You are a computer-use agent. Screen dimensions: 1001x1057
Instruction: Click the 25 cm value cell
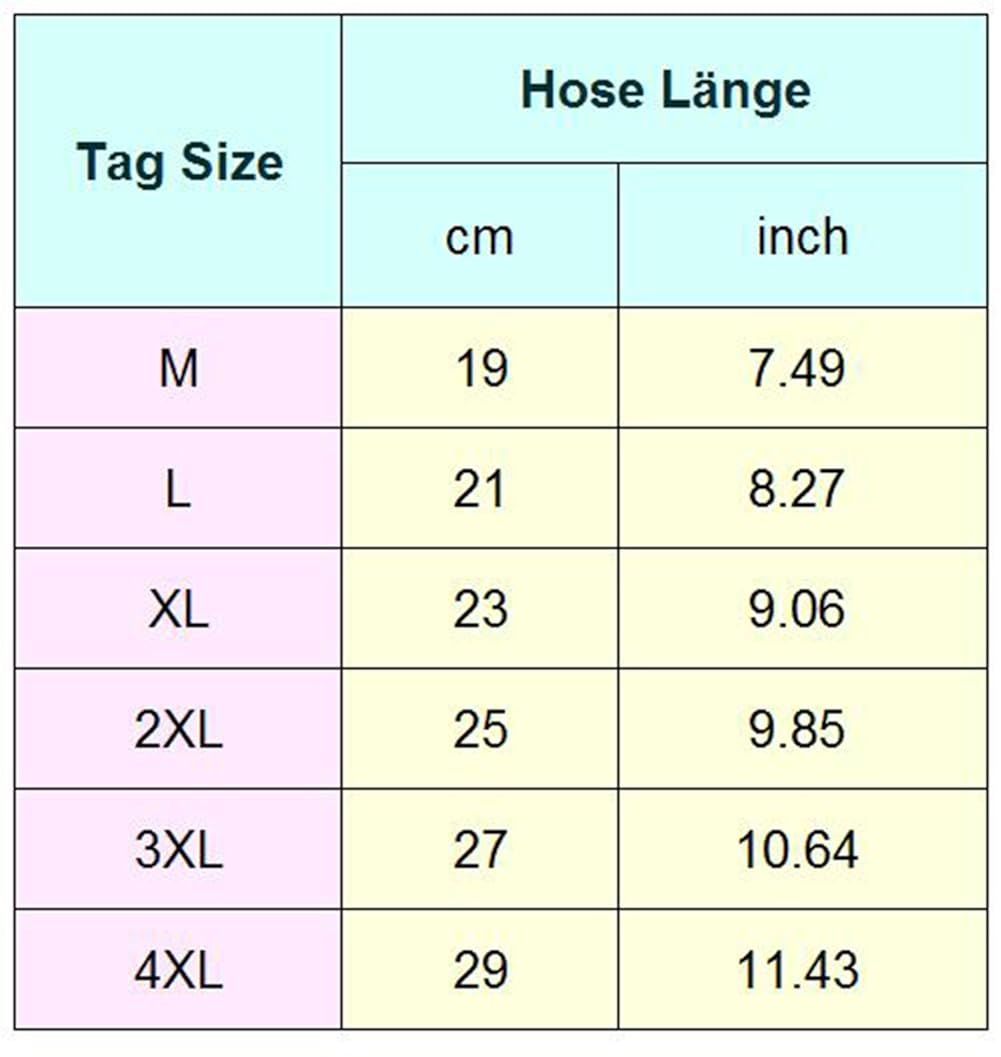[x=480, y=729]
